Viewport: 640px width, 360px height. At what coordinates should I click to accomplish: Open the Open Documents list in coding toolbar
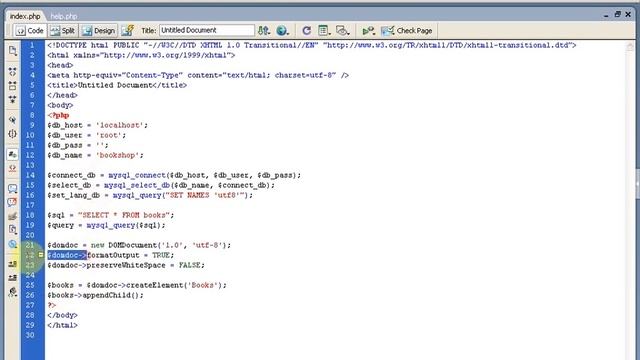13,51
